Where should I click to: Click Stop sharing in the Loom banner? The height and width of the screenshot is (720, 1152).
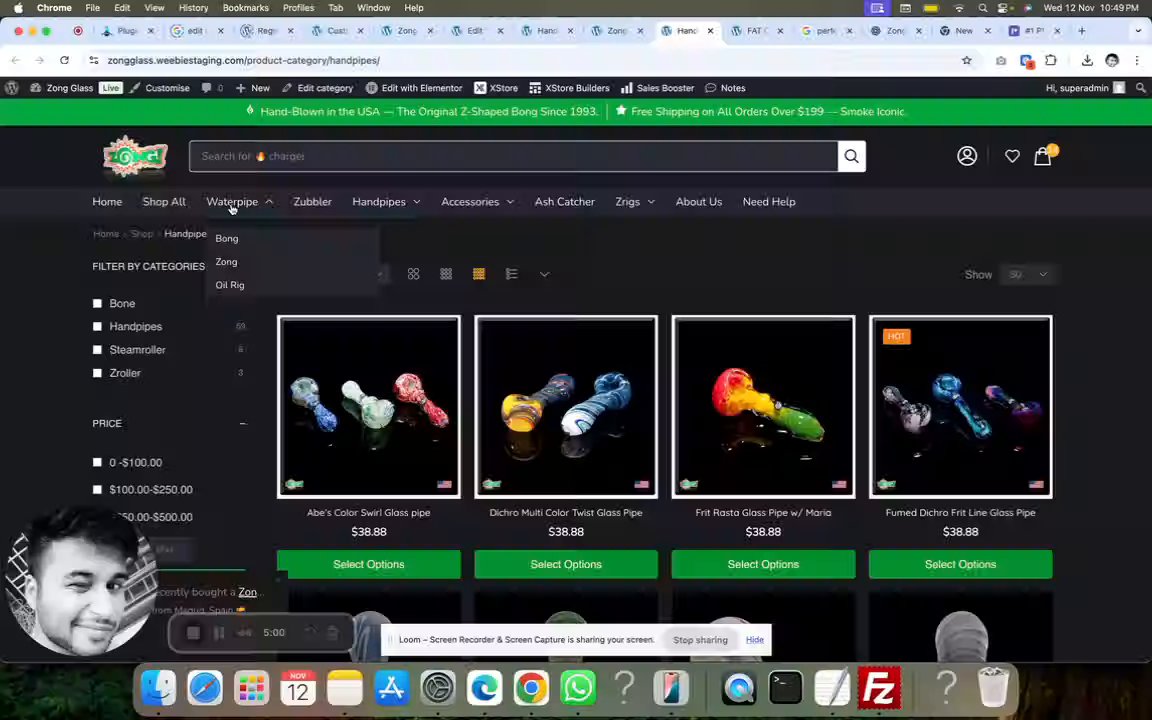[700, 640]
